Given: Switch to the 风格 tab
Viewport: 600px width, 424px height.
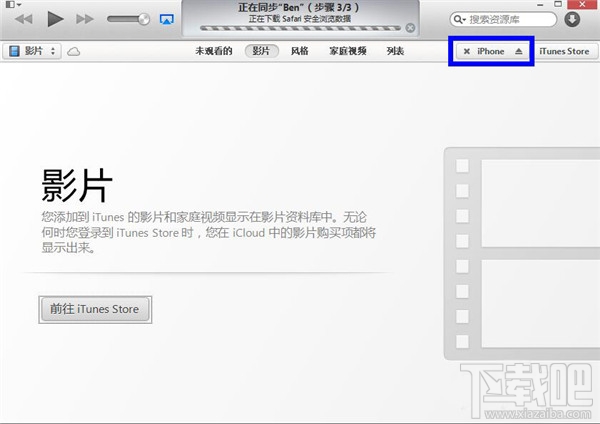Looking at the screenshot, I should click(x=300, y=51).
